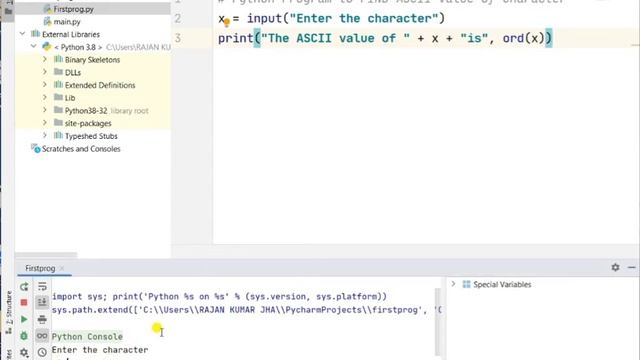Screen dimensions: 640x360
Task: Open tool window settings gear
Action: (615, 267)
